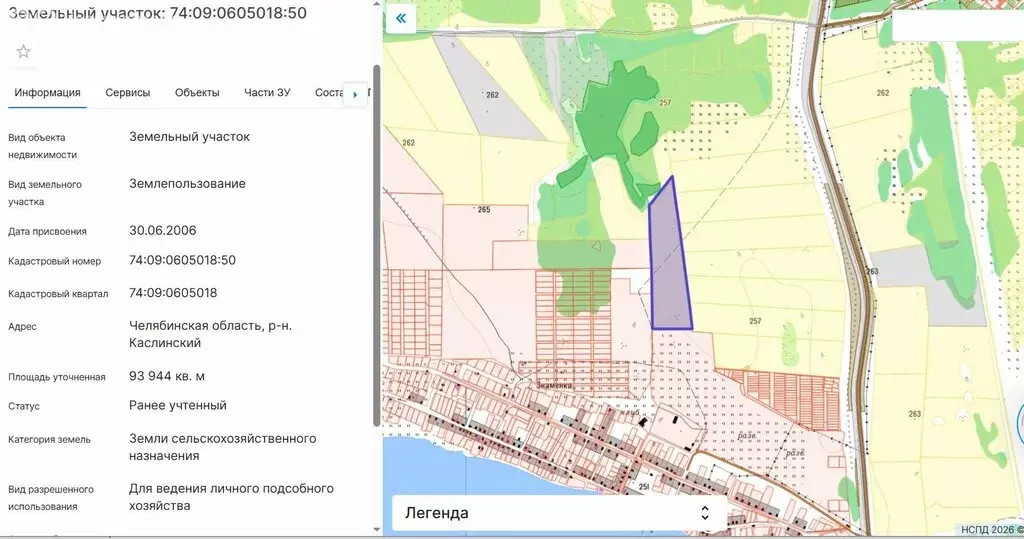The width and height of the screenshot is (1024, 539).
Task: Open the Части ЗУ tab
Action: tap(267, 93)
